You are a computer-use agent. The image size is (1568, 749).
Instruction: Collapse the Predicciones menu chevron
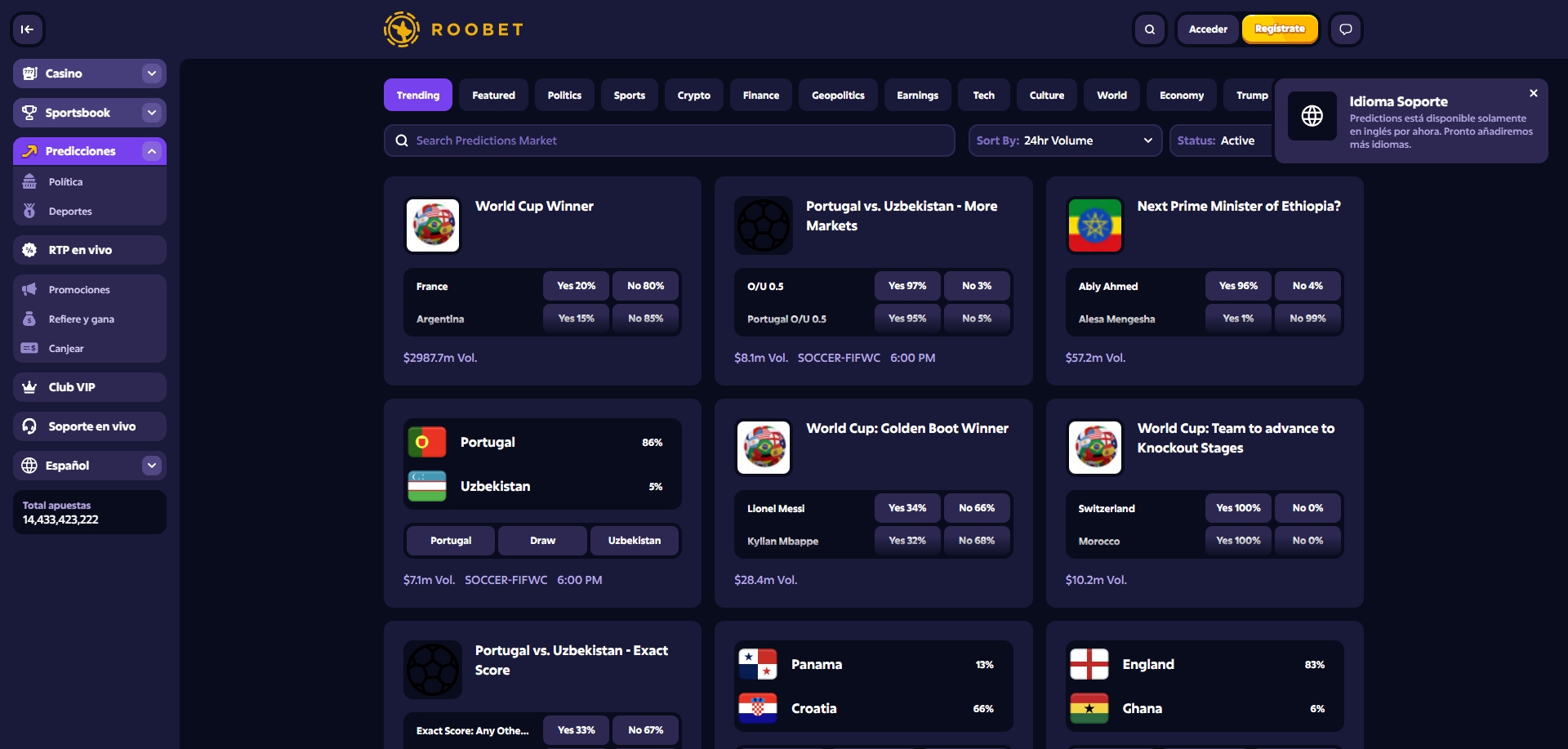point(152,151)
